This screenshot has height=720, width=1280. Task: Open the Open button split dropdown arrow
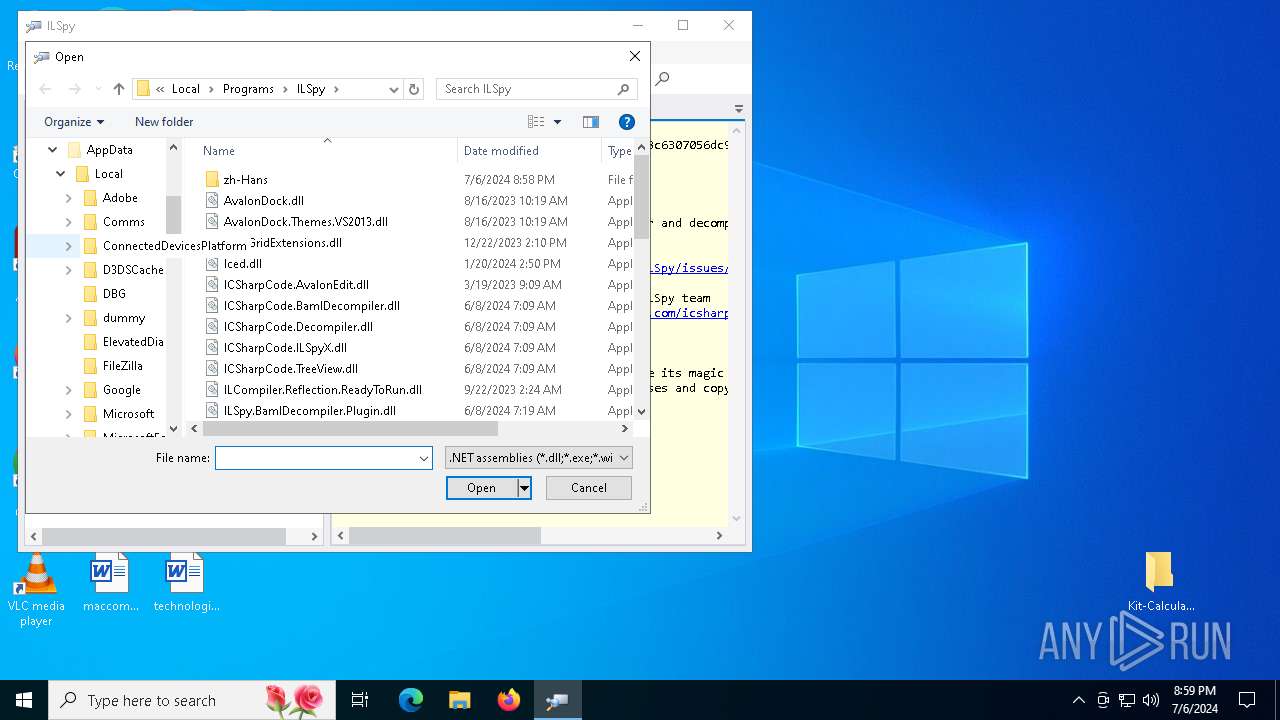click(x=523, y=488)
